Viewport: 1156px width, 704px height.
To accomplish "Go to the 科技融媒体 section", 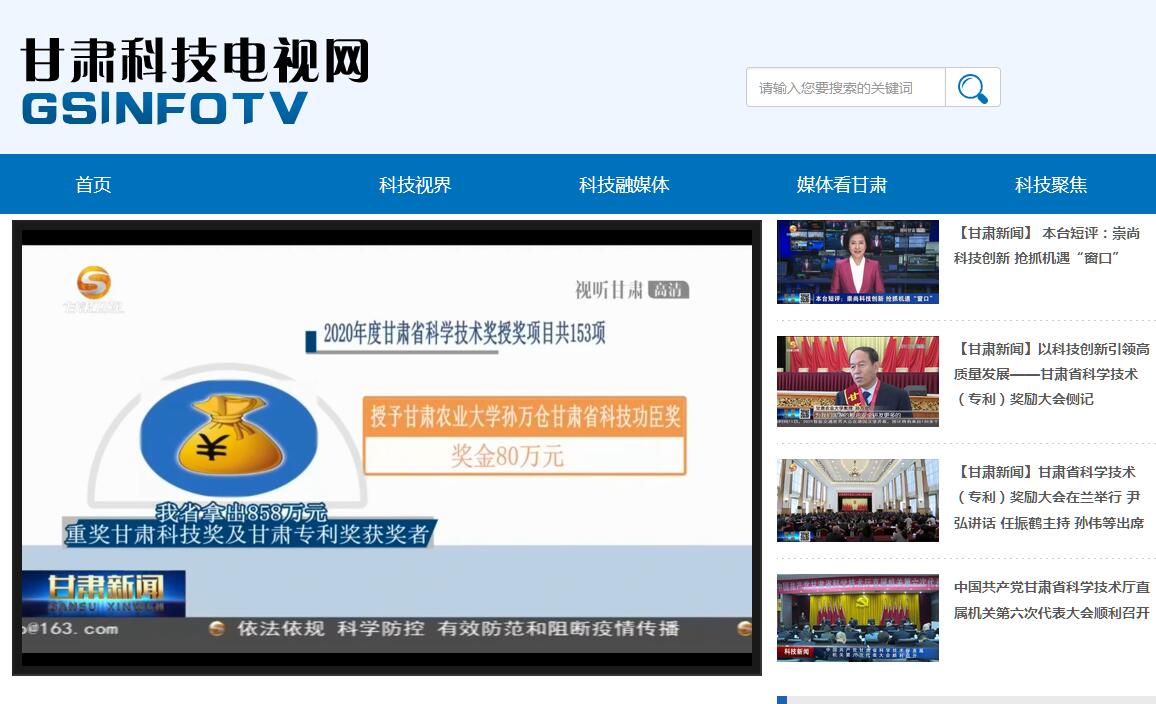I will pyautogui.click(x=624, y=185).
